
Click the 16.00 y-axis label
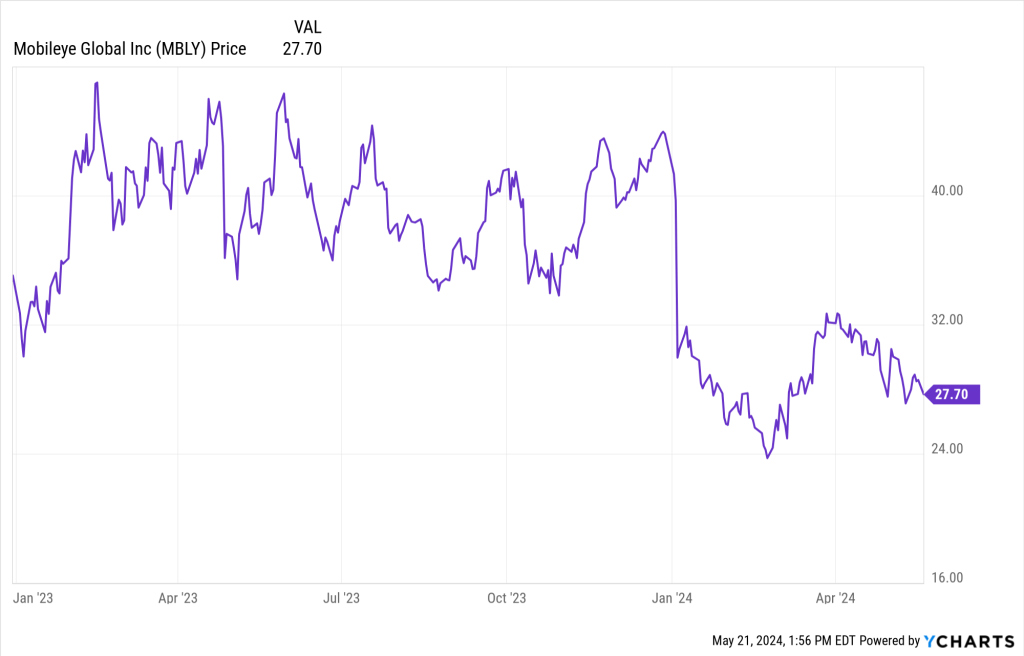(x=946, y=578)
